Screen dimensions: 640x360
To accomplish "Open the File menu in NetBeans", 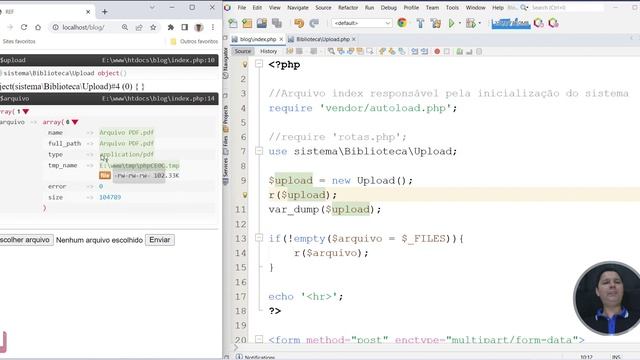I will coord(242,8).
